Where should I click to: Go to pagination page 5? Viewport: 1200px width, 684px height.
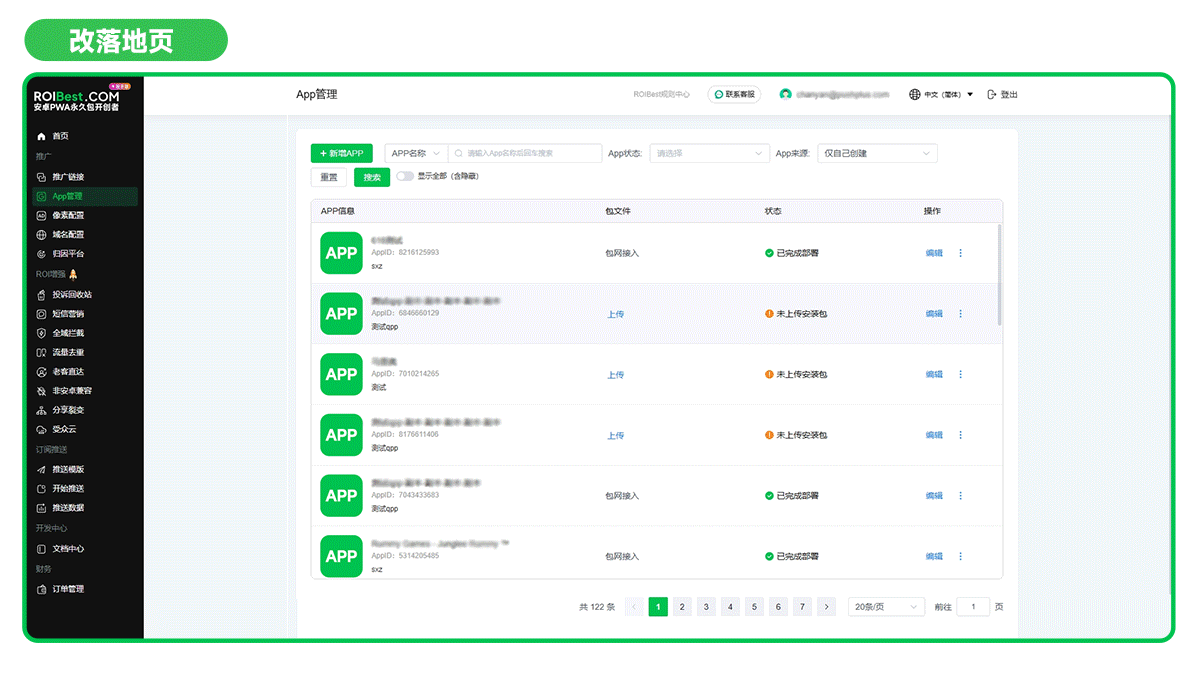(x=754, y=606)
